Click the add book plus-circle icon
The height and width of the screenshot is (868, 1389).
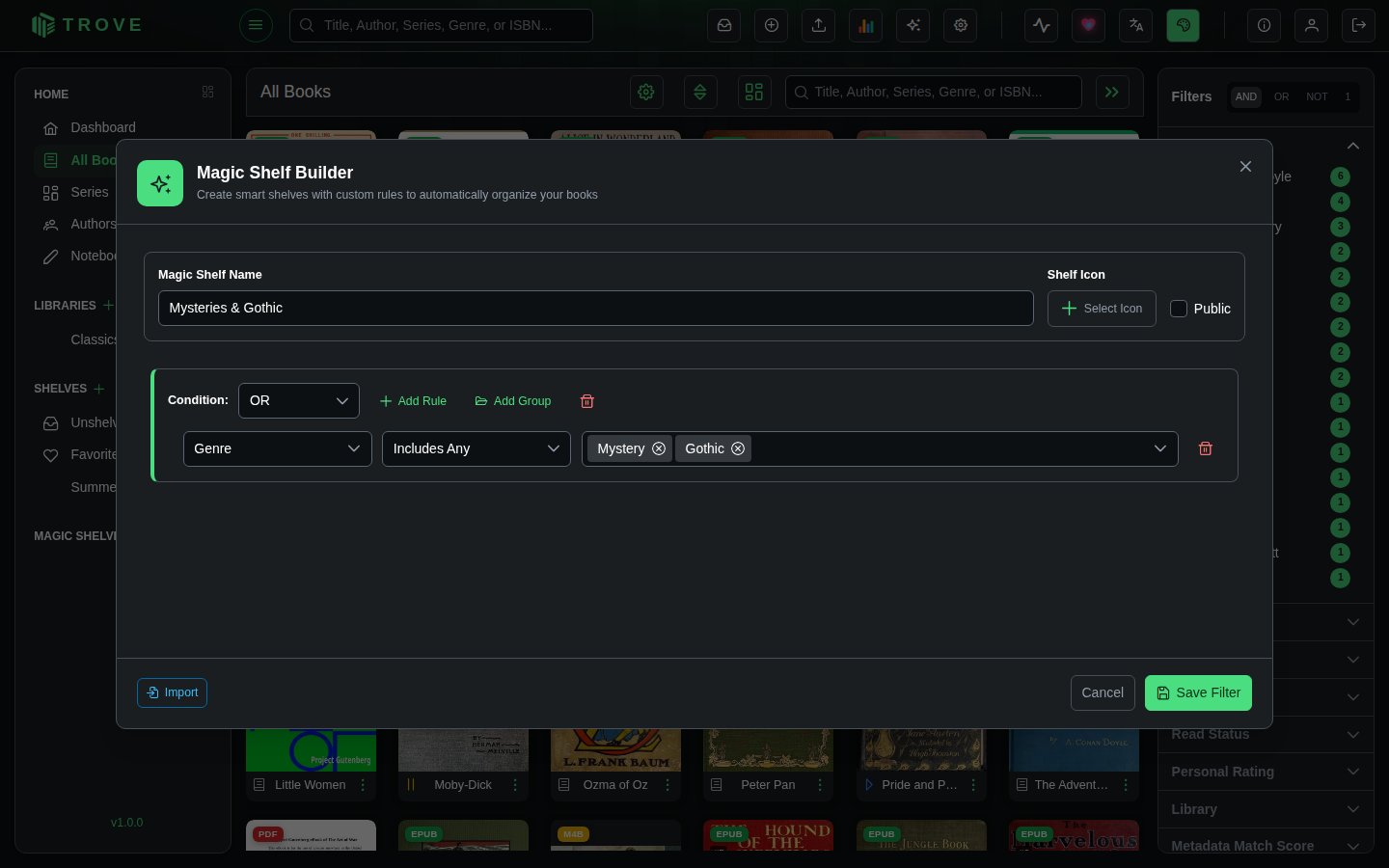pos(772,25)
